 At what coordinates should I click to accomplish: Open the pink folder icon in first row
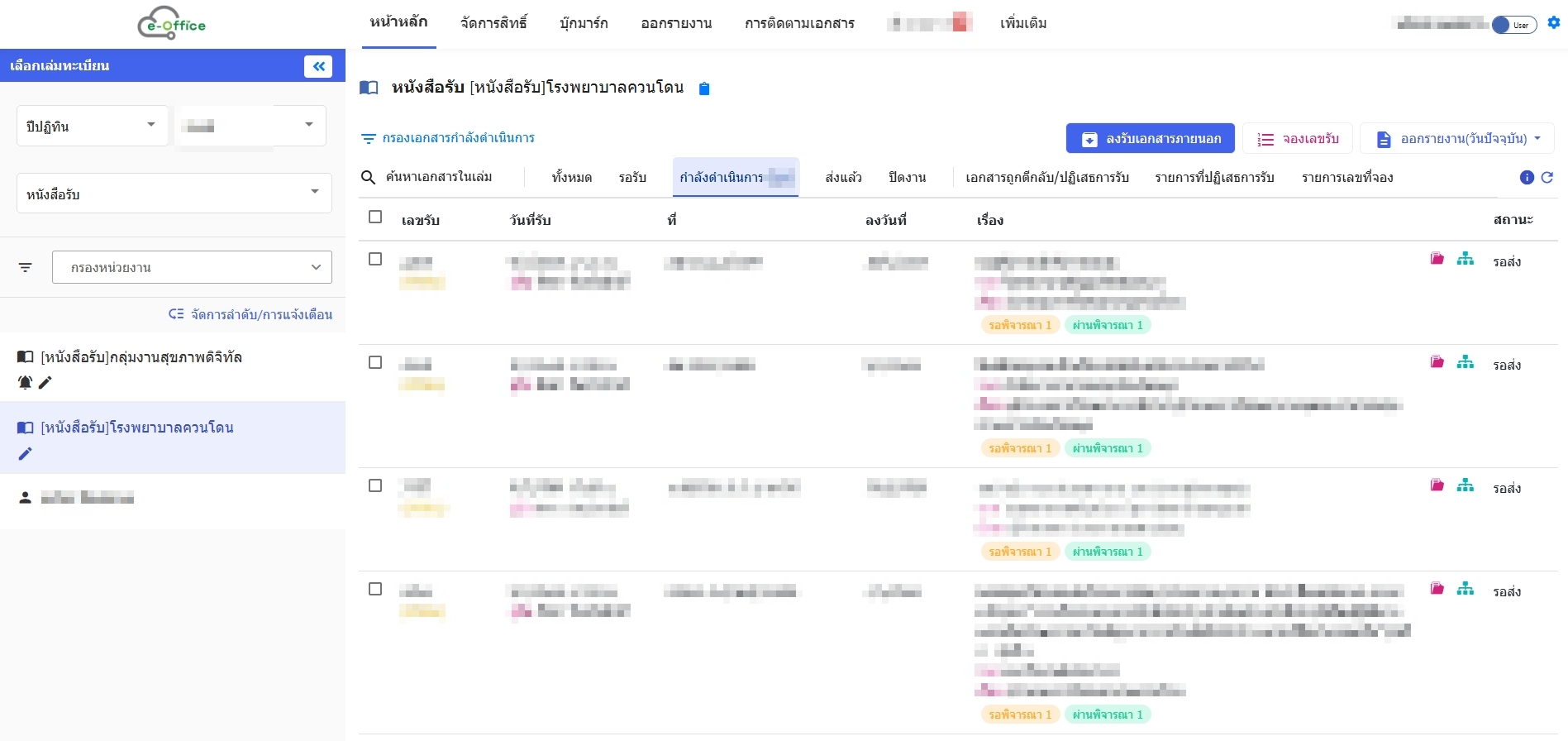[1437, 259]
